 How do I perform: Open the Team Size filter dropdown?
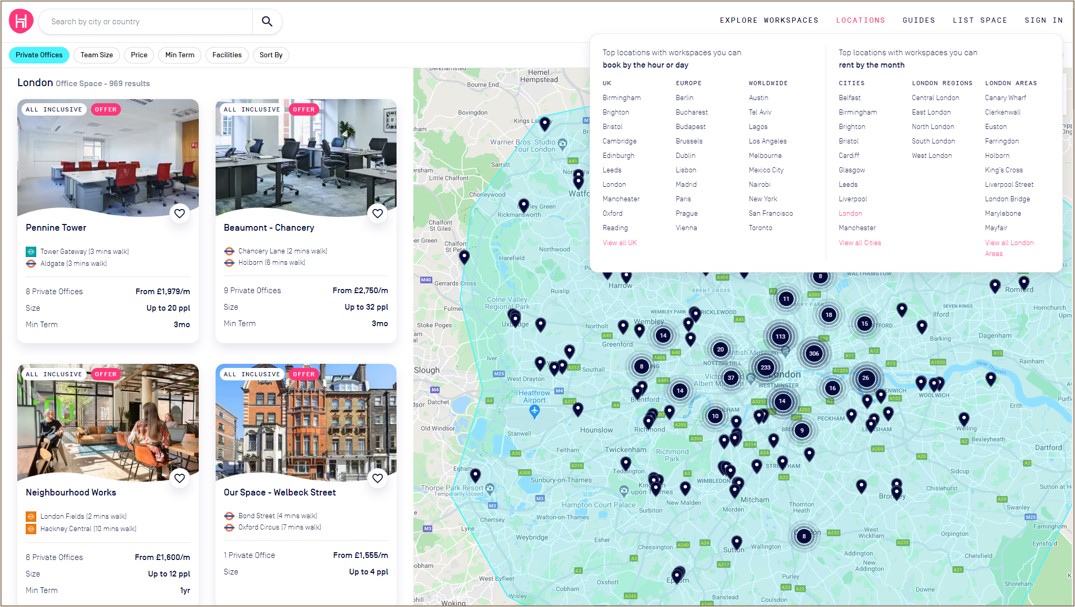point(97,55)
